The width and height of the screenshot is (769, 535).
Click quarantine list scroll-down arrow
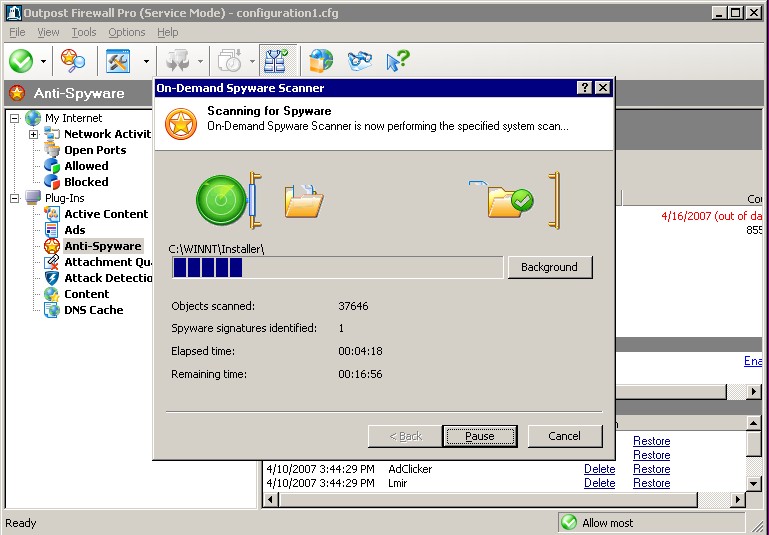[754, 484]
